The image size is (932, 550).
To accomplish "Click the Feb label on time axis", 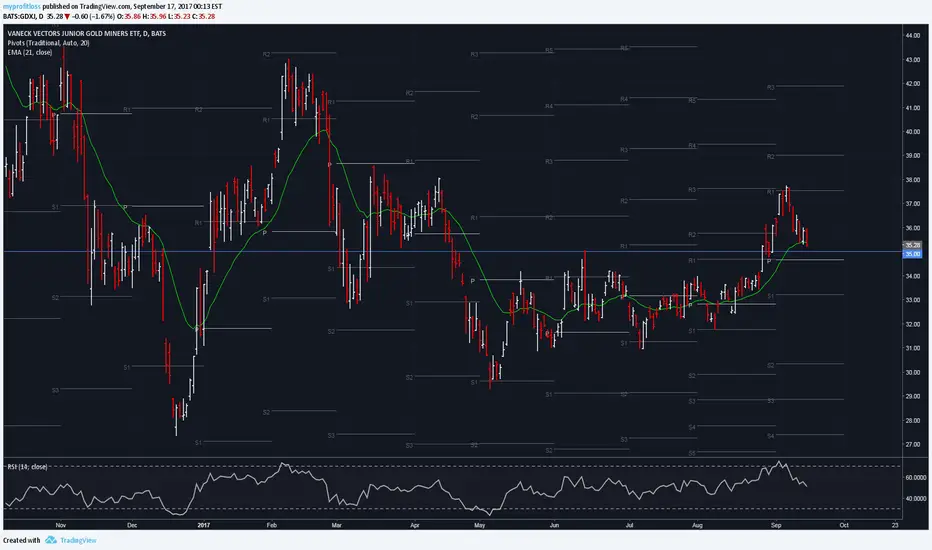I will [272, 525].
